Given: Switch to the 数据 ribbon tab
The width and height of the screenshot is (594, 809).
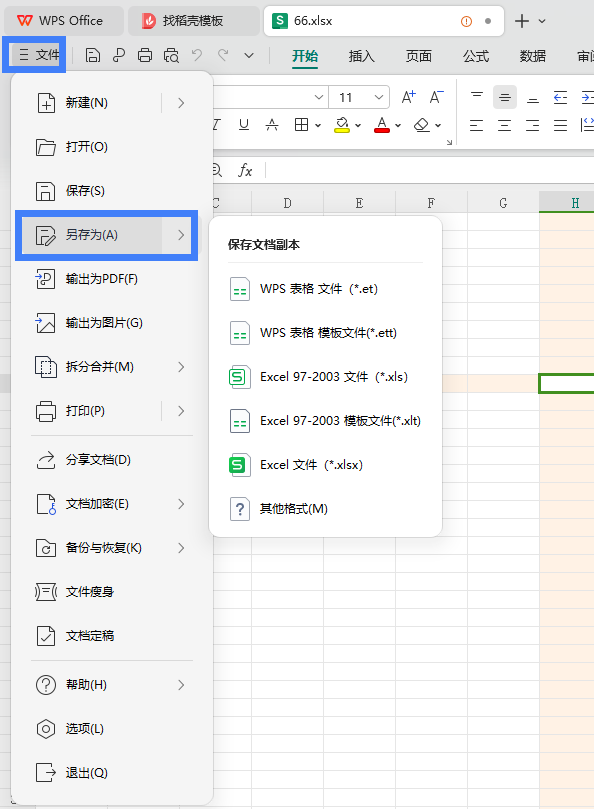Looking at the screenshot, I should coord(533,56).
